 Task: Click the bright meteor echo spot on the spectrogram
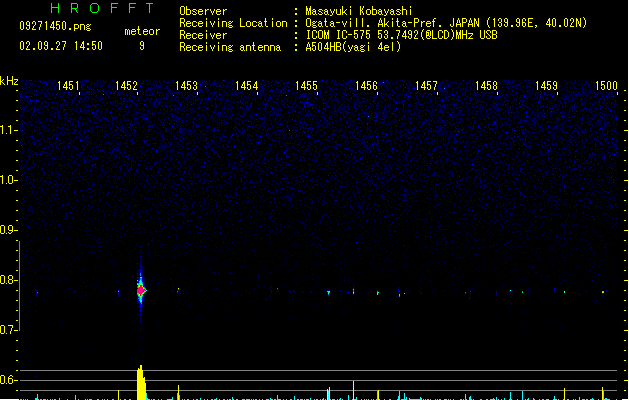[x=141, y=289]
